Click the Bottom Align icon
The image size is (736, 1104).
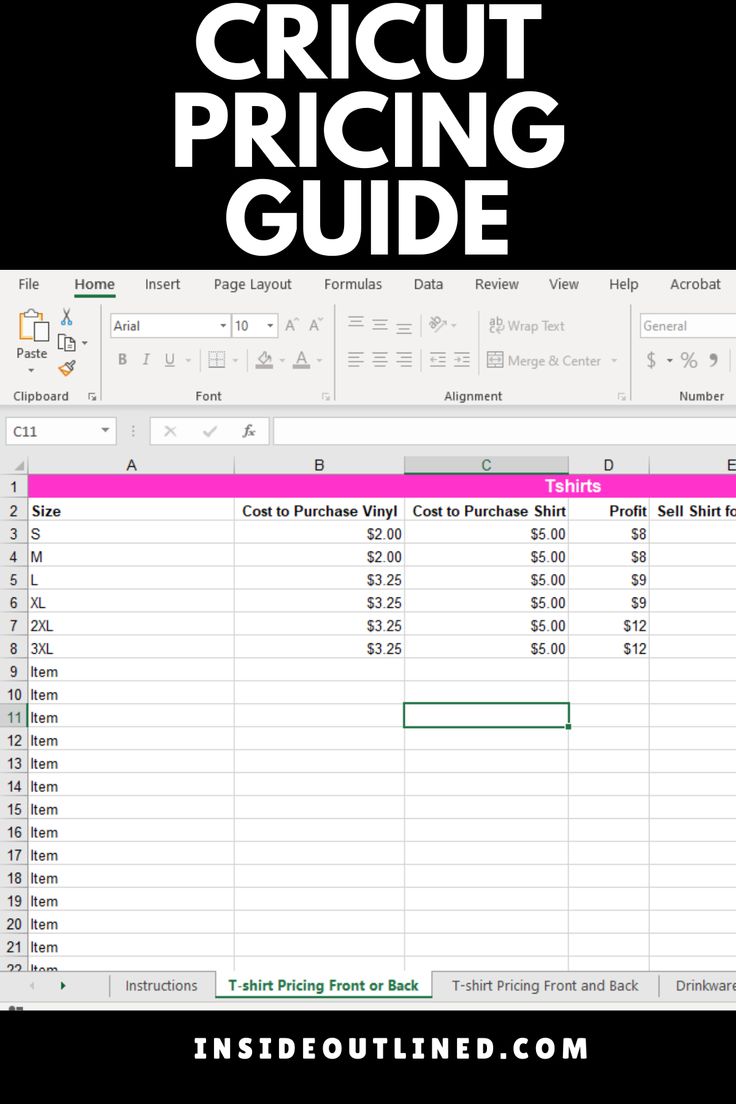pos(404,327)
